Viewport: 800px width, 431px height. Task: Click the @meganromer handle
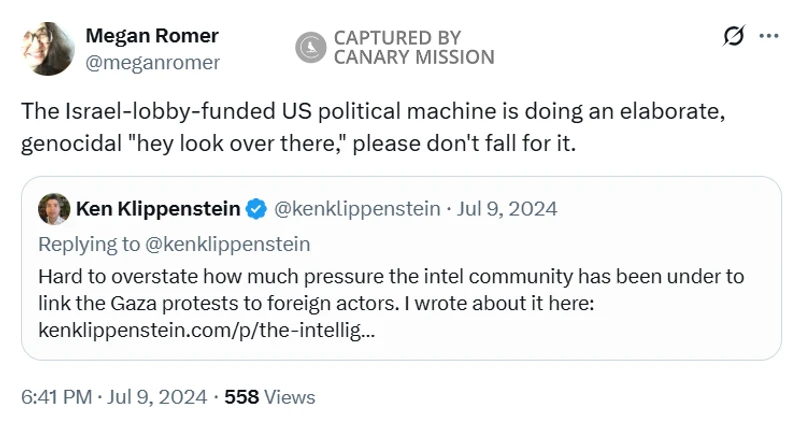[152, 62]
